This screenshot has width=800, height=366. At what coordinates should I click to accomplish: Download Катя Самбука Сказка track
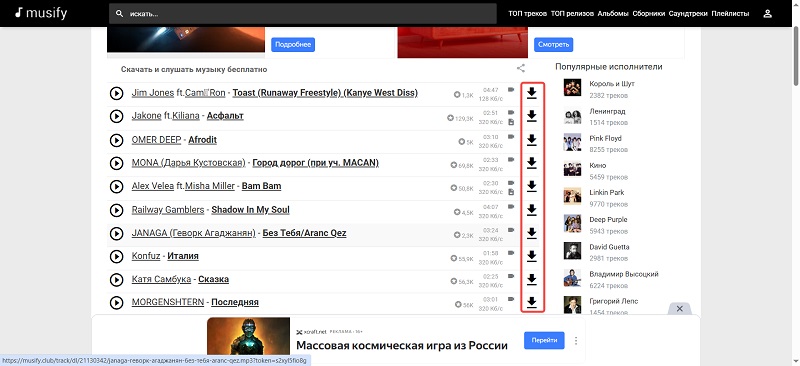[x=532, y=280]
